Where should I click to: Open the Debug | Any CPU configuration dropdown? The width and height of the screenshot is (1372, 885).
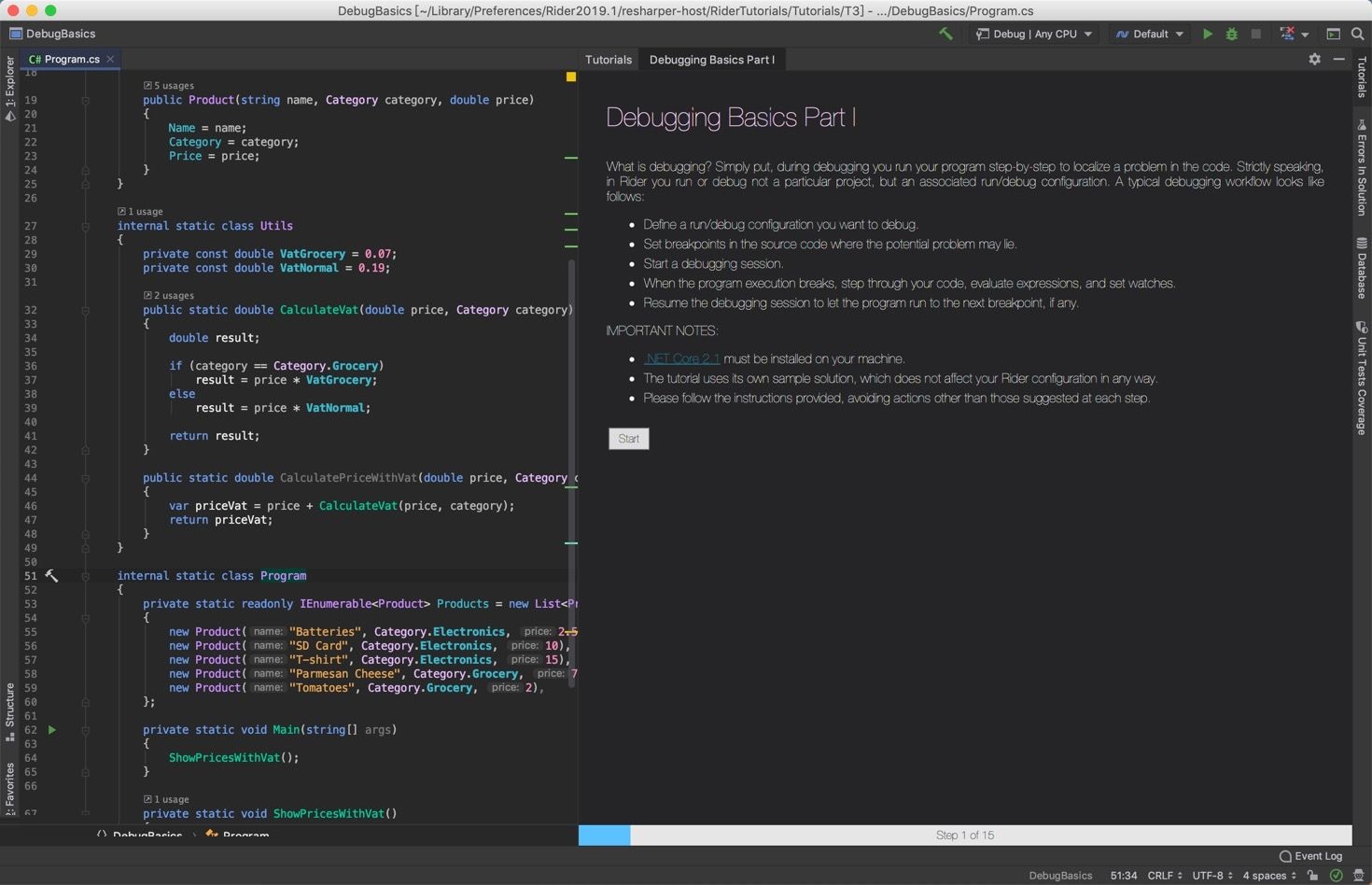pyautogui.click(x=1034, y=34)
